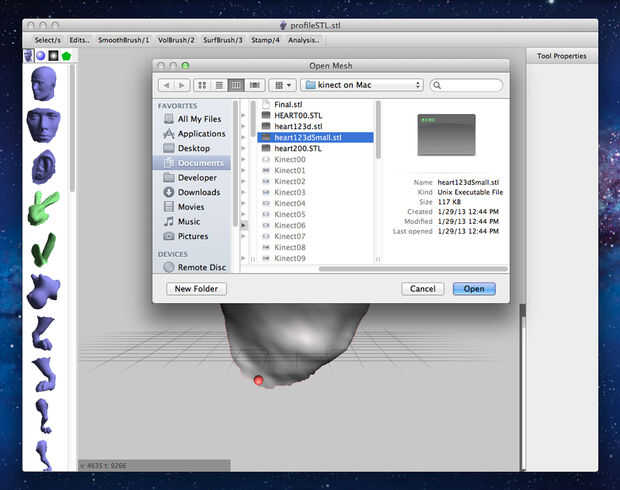Go back in the Open Mesh dialog
Viewport: 620px width, 490px height.
[166, 85]
